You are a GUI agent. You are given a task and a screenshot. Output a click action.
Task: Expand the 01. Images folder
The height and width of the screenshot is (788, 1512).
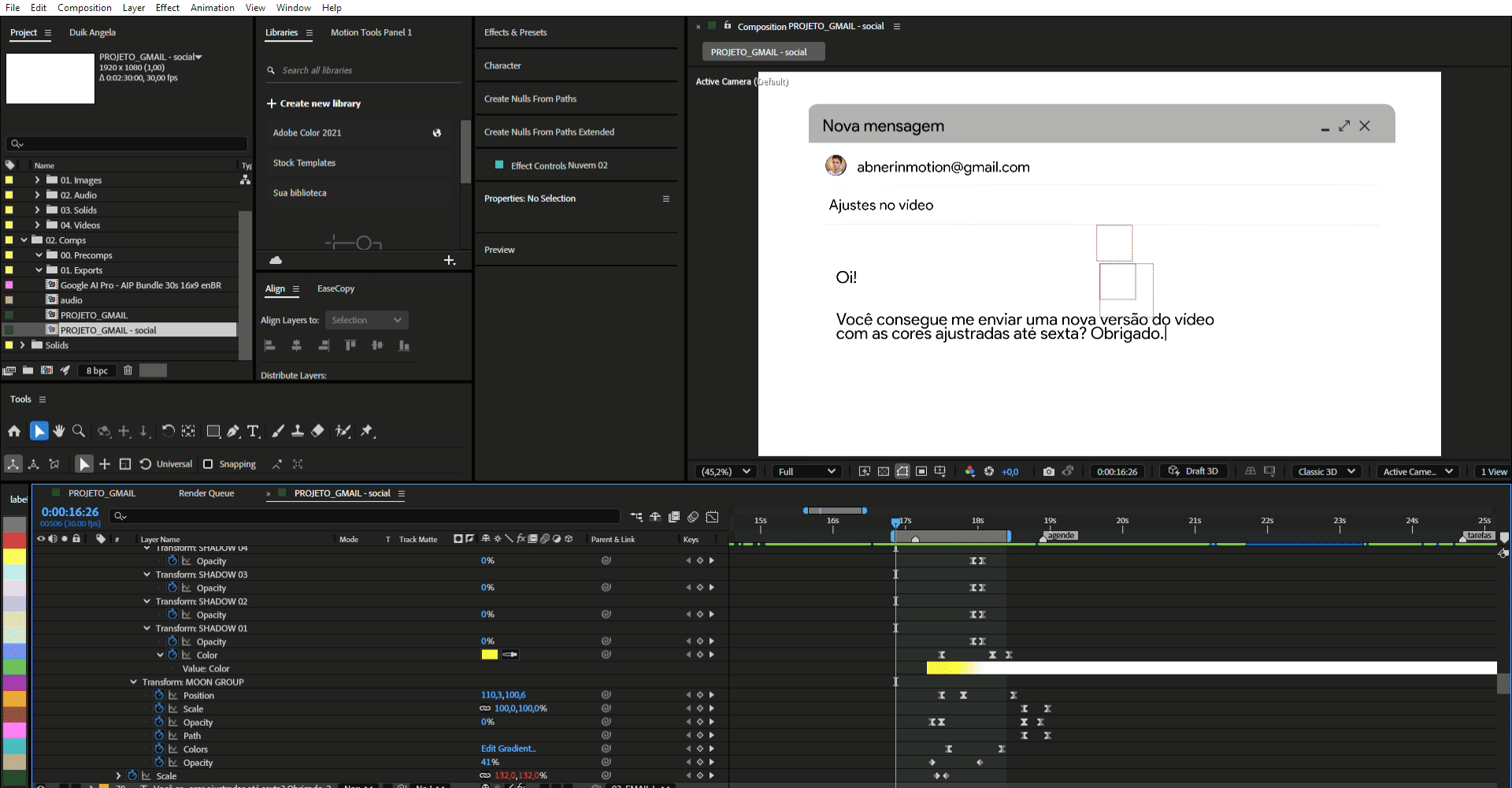(x=37, y=180)
